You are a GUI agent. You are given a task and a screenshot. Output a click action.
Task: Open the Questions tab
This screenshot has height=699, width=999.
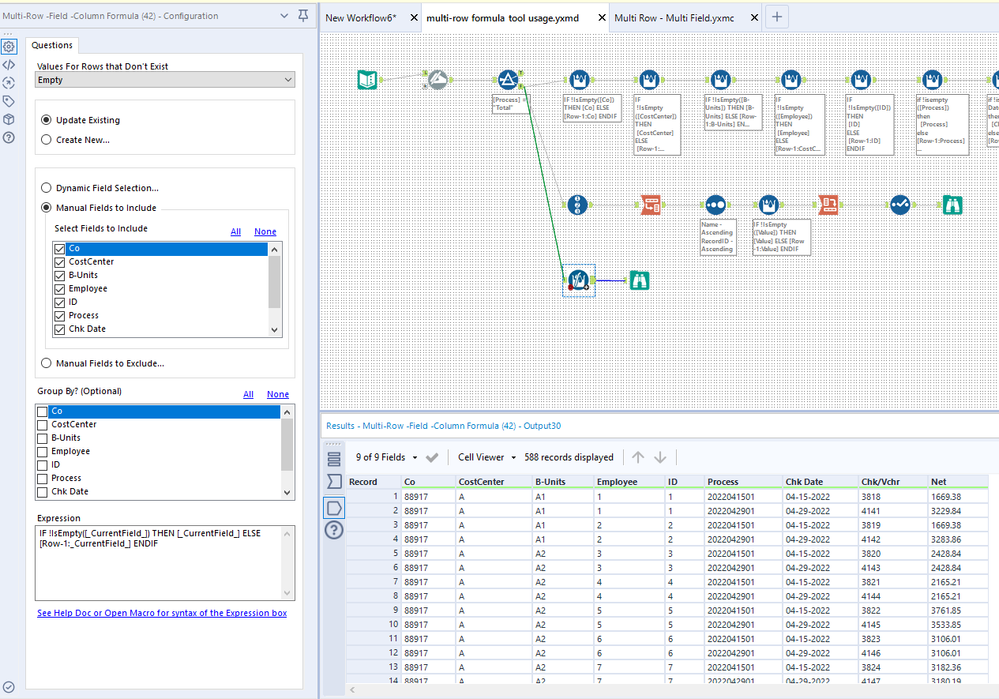[x=52, y=45]
